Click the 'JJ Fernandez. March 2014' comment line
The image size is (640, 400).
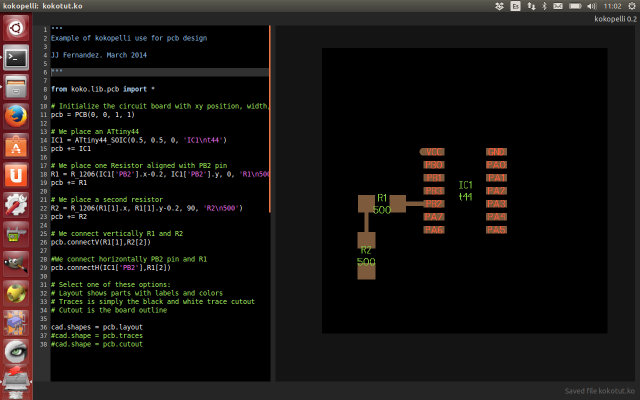[x=99, y=55]
